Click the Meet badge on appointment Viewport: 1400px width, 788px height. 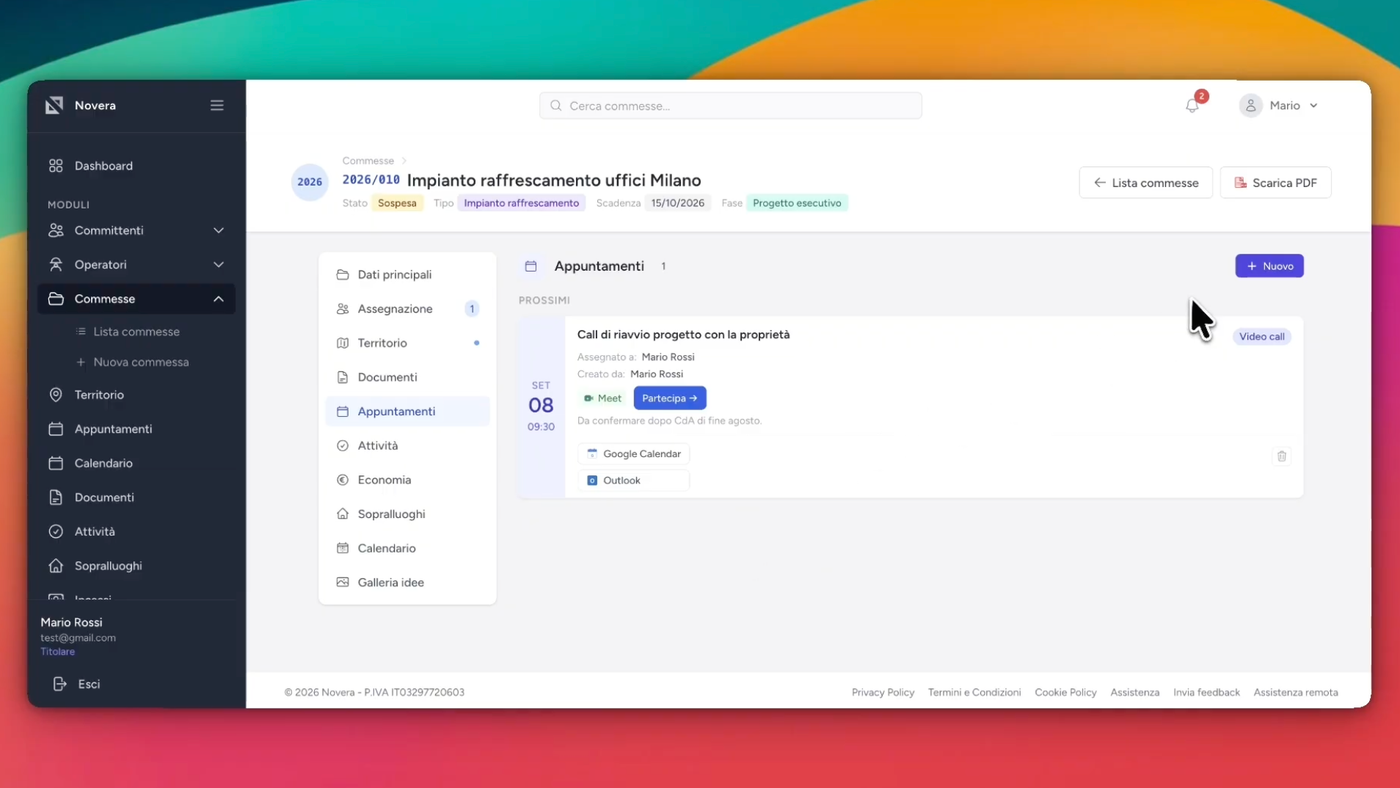click(603, 398)
